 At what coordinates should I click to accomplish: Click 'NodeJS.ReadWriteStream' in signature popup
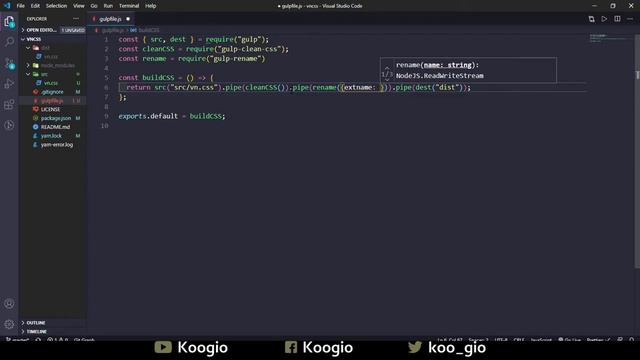pos(439,76)
